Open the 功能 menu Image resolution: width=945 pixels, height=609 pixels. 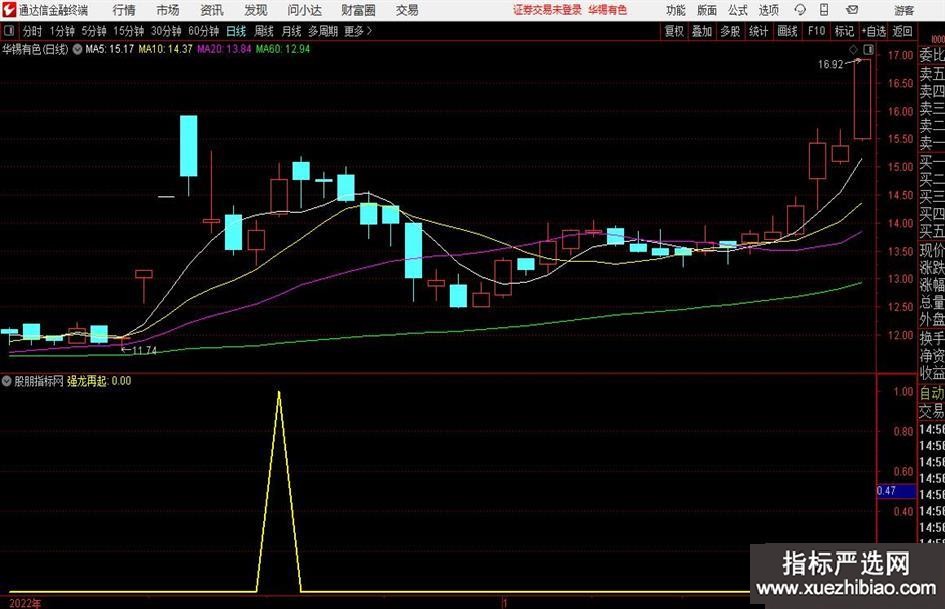(x=676, y=10)
